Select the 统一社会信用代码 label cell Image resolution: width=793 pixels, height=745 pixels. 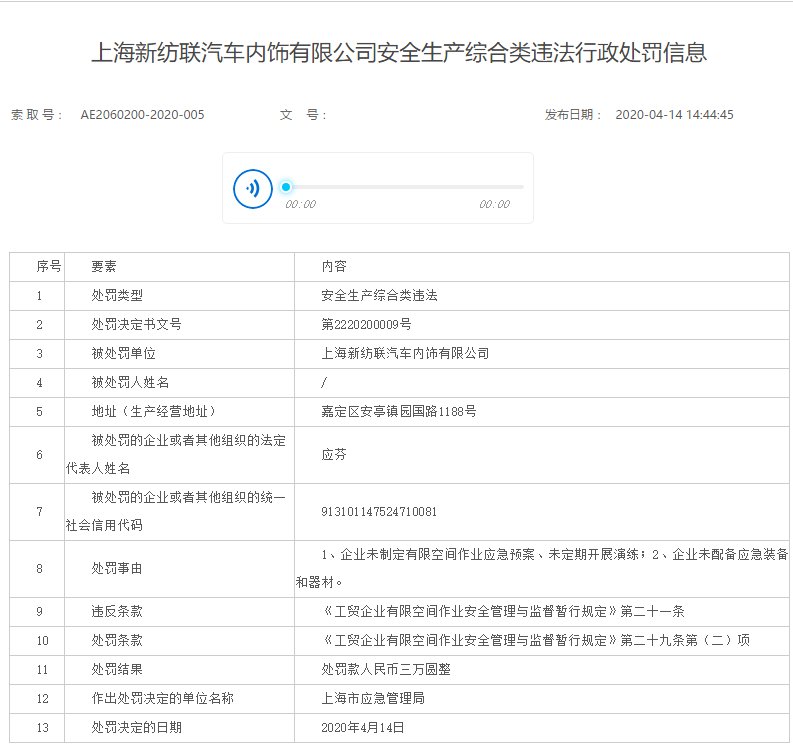(180, 512)
